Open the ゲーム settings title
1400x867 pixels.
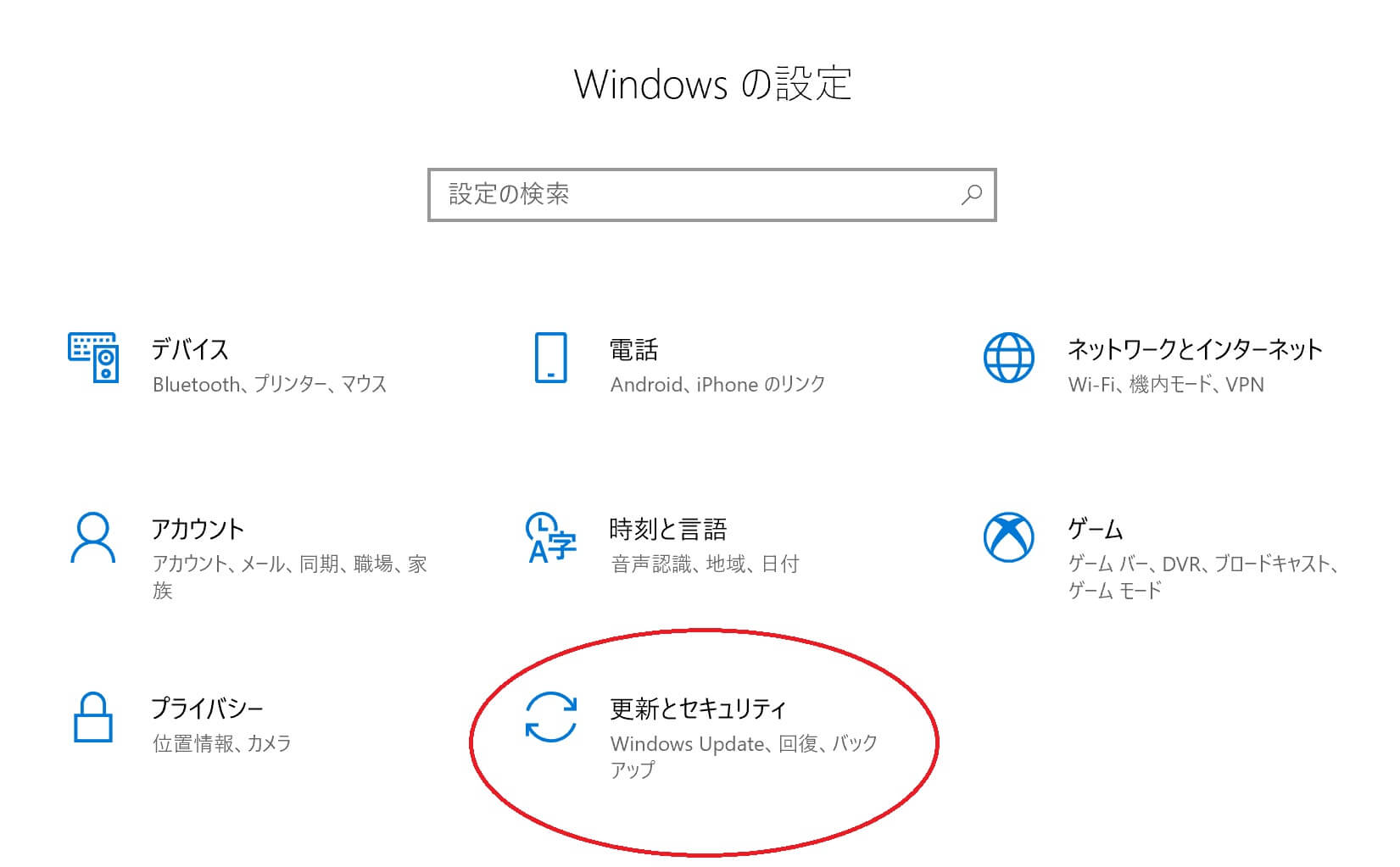tap(1095, 529)
